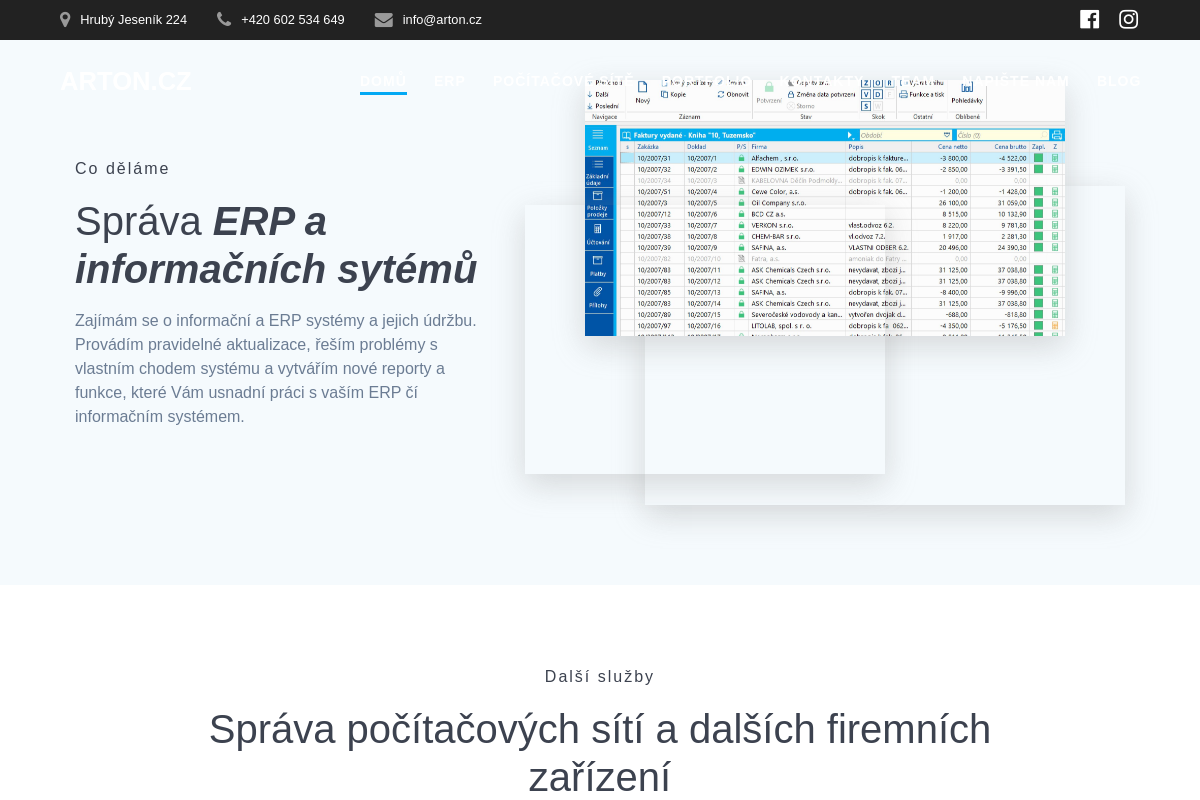Click the D jump button in Skok group

click(x=878, y=94)
